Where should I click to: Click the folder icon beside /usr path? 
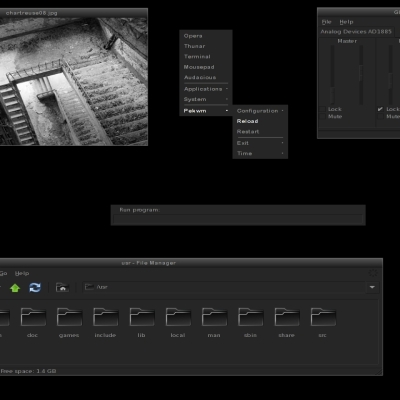click(x=89, y=287)
